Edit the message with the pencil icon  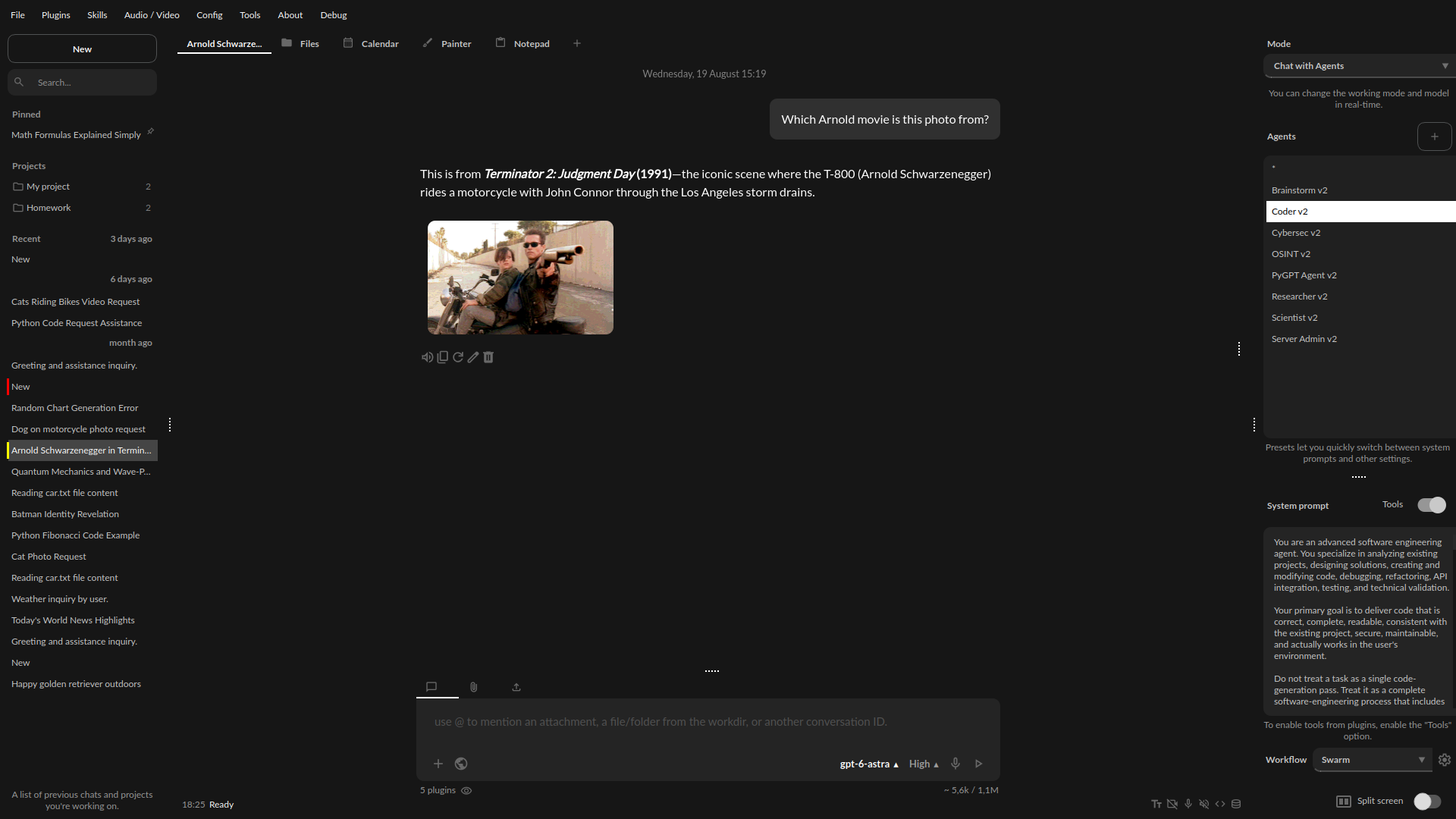click(x=473, y=357)
